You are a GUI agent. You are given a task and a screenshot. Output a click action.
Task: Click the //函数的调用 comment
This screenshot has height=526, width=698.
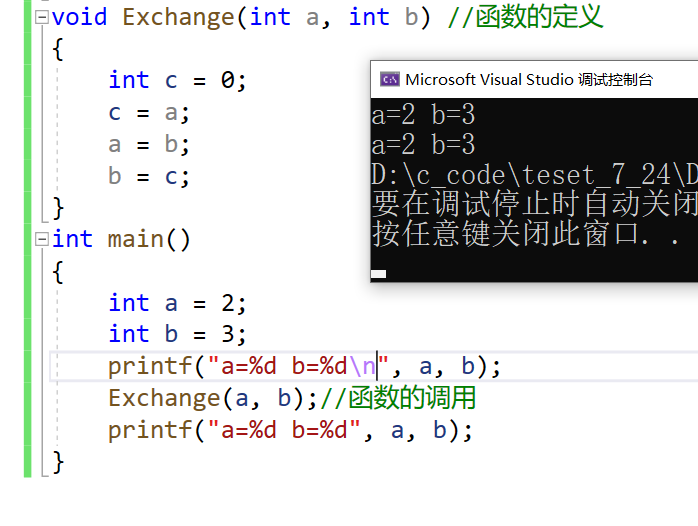tap(398, 398)
